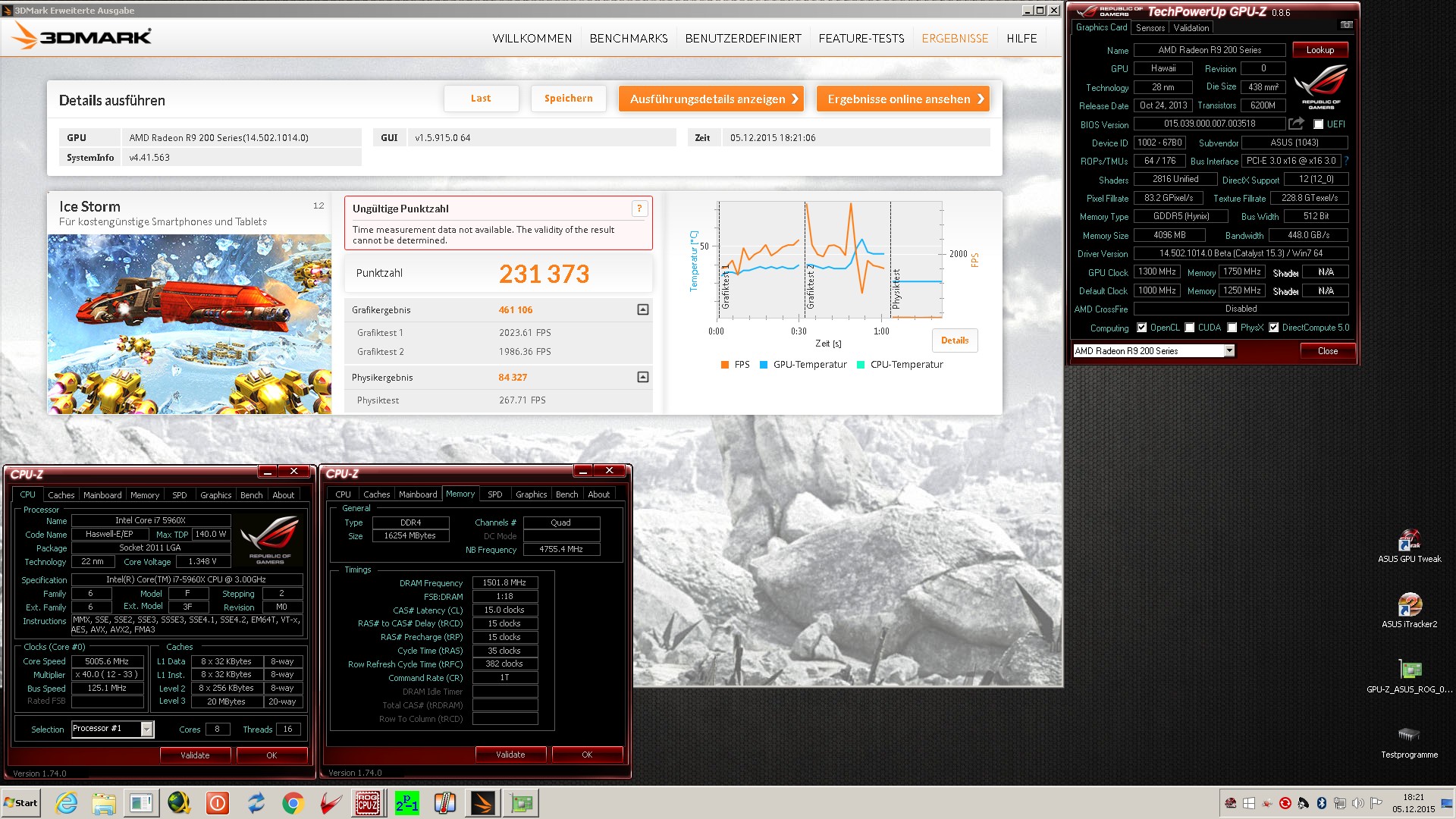The width and height of the screenshot is (1456, 819).
Task: Open the BENUTZERDEFINIERT tab
Action: (743, 38)
